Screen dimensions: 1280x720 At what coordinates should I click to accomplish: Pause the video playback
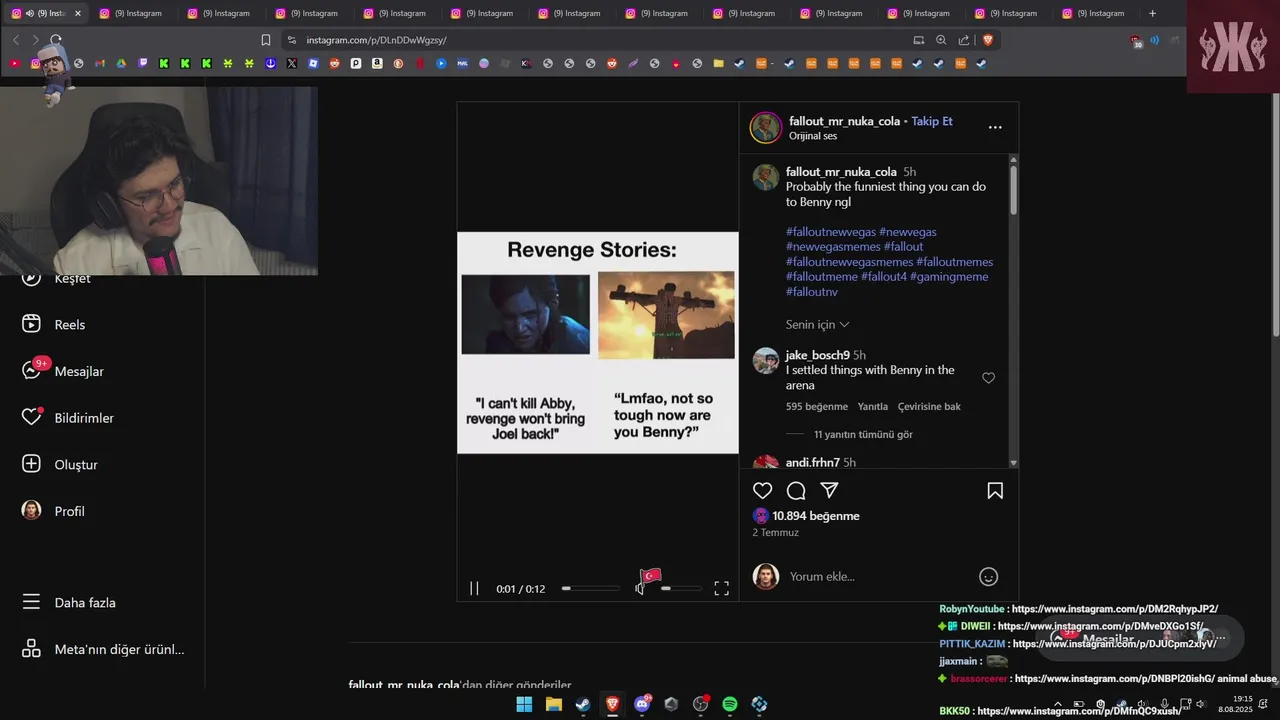point(474,589)
